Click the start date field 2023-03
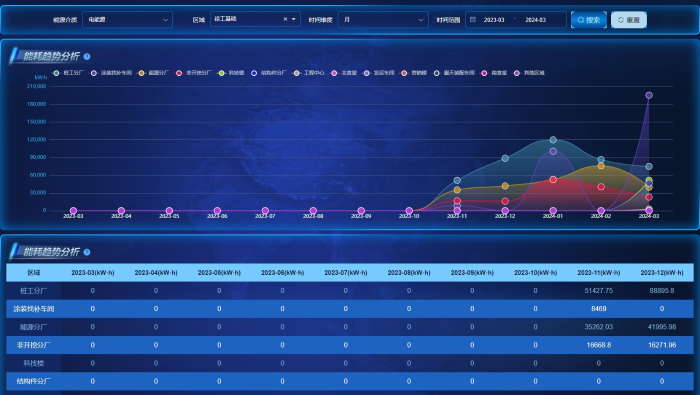The width and height of the screenshot is (700, 395). (x=494, y=20)
